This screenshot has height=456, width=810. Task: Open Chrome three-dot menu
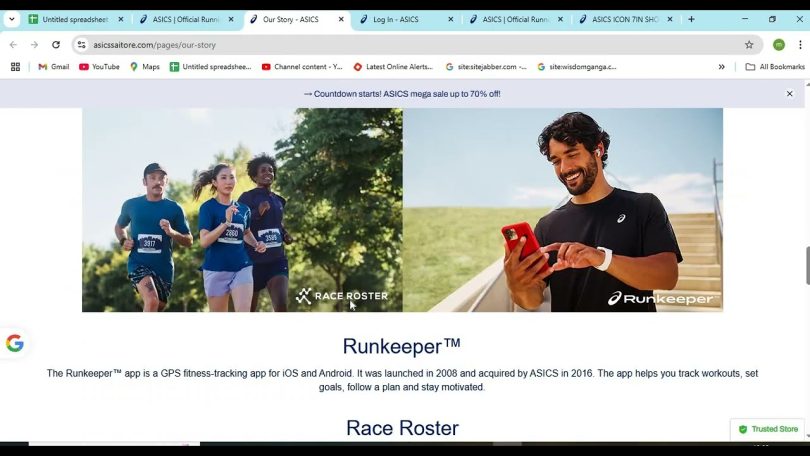[800, 45]
